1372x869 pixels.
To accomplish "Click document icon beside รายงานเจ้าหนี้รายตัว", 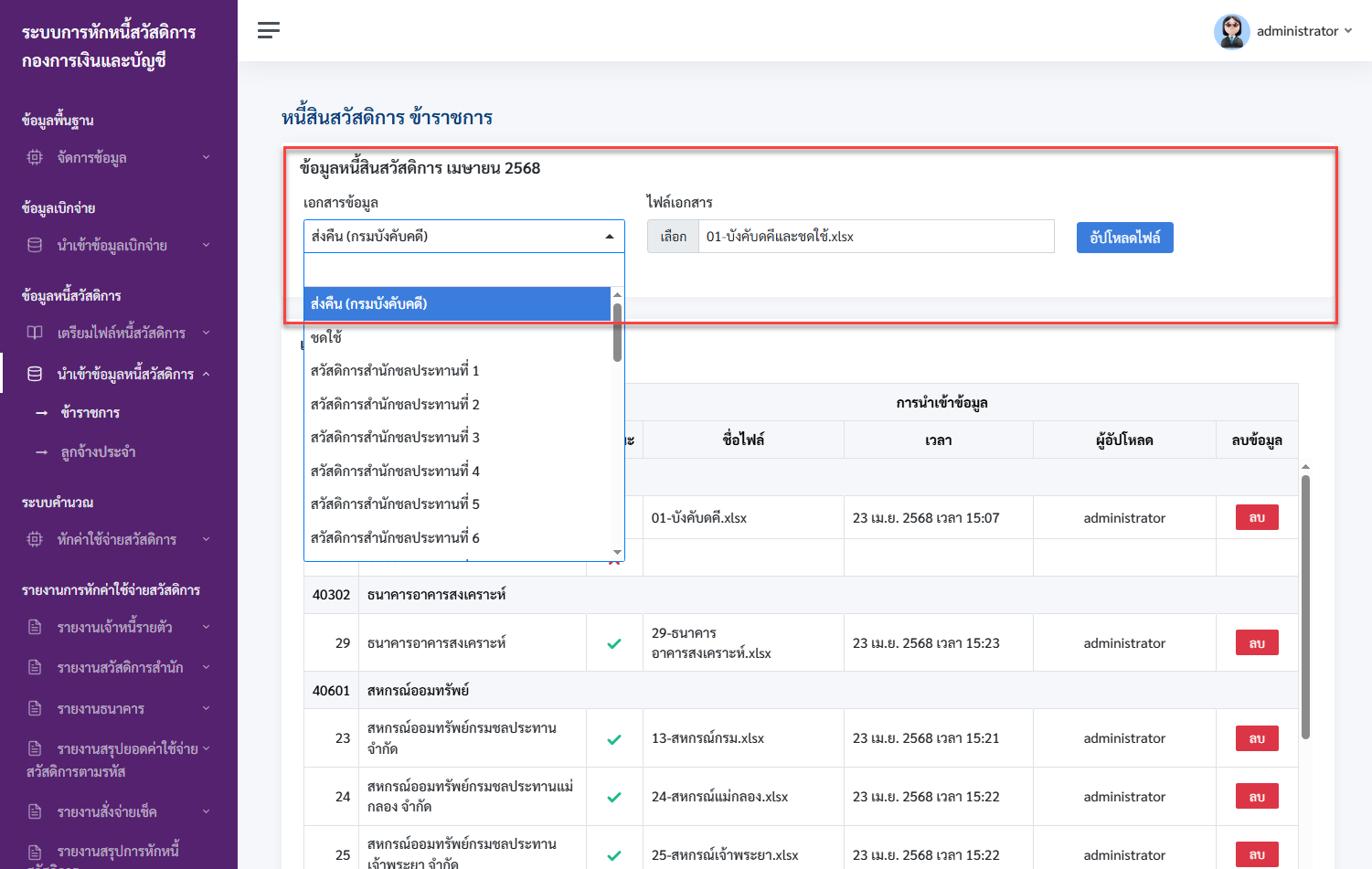I will pos(35,627).
